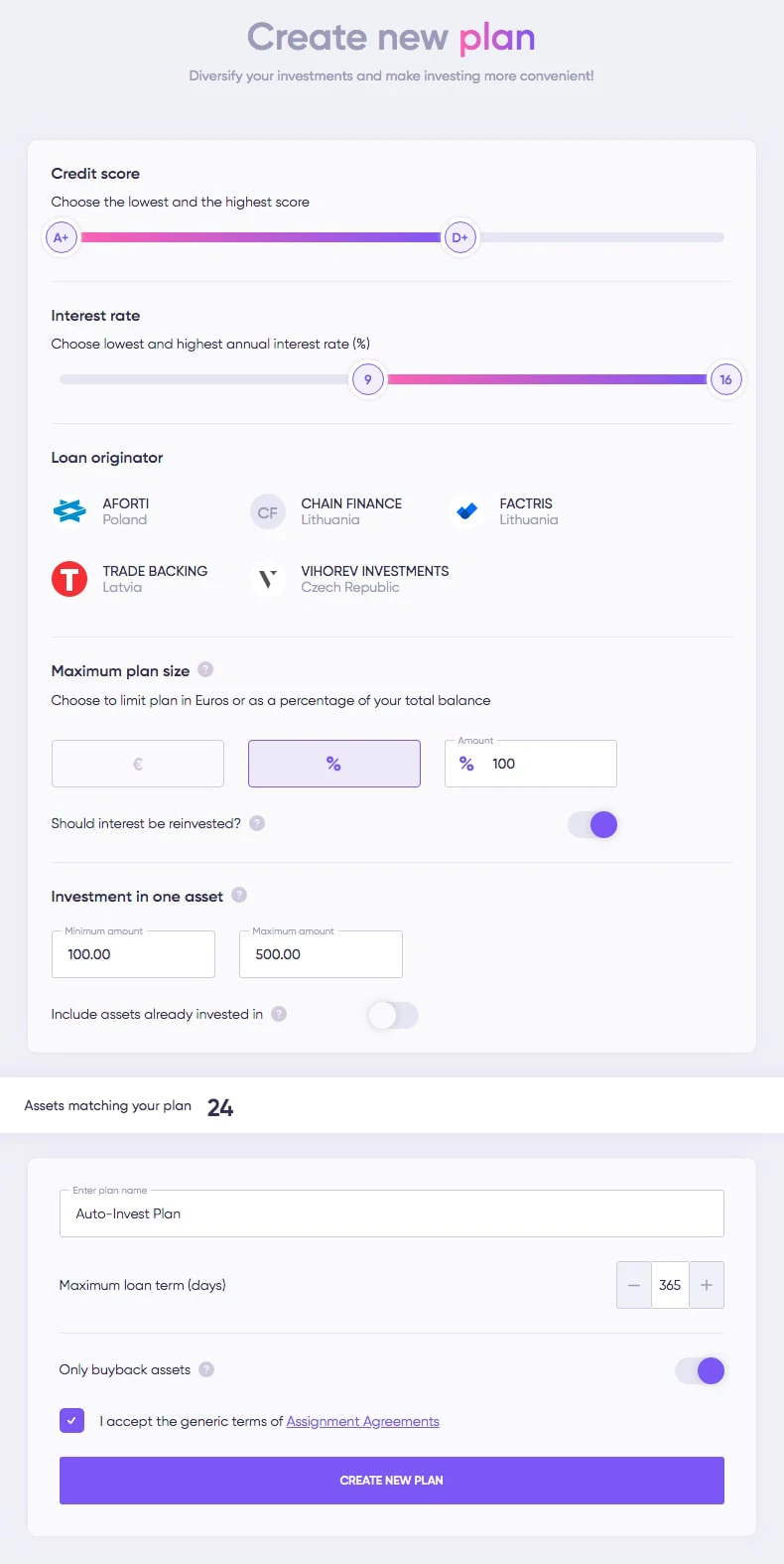Select the percentage plan limit option
The height and width of the screenshot is (1564, 784).
[x=334, y=764]
